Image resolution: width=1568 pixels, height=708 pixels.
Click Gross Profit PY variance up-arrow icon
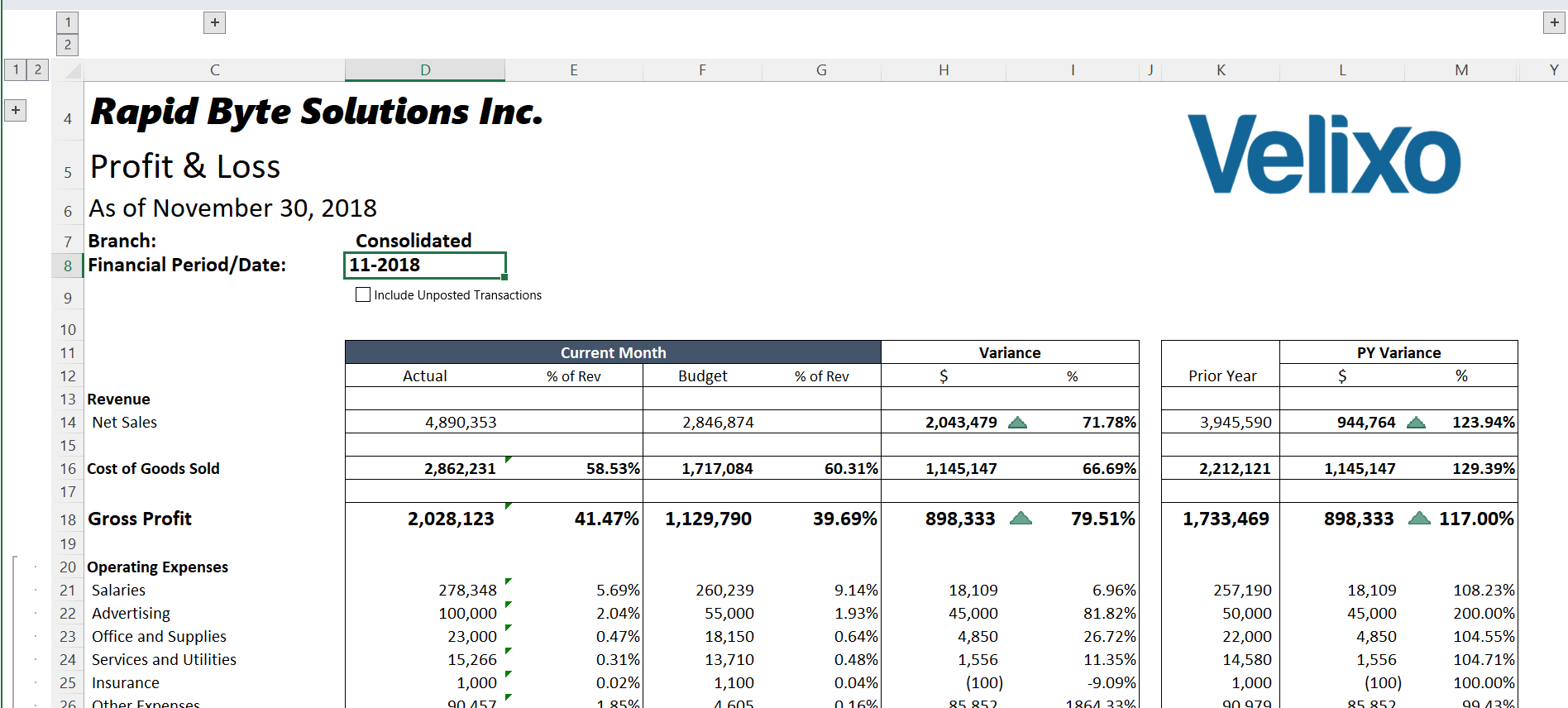[1419, 519]
